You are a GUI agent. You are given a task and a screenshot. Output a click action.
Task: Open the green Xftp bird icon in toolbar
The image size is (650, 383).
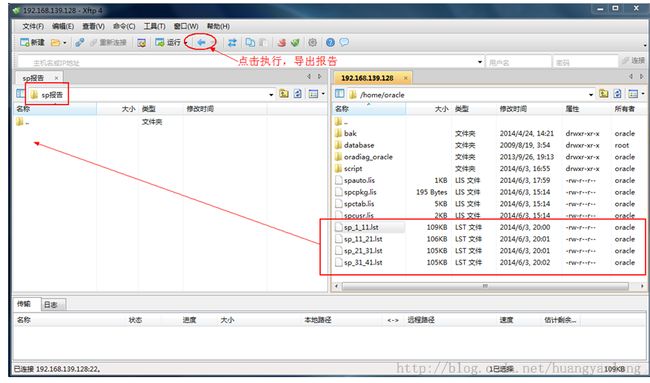(x=295, y=42)
